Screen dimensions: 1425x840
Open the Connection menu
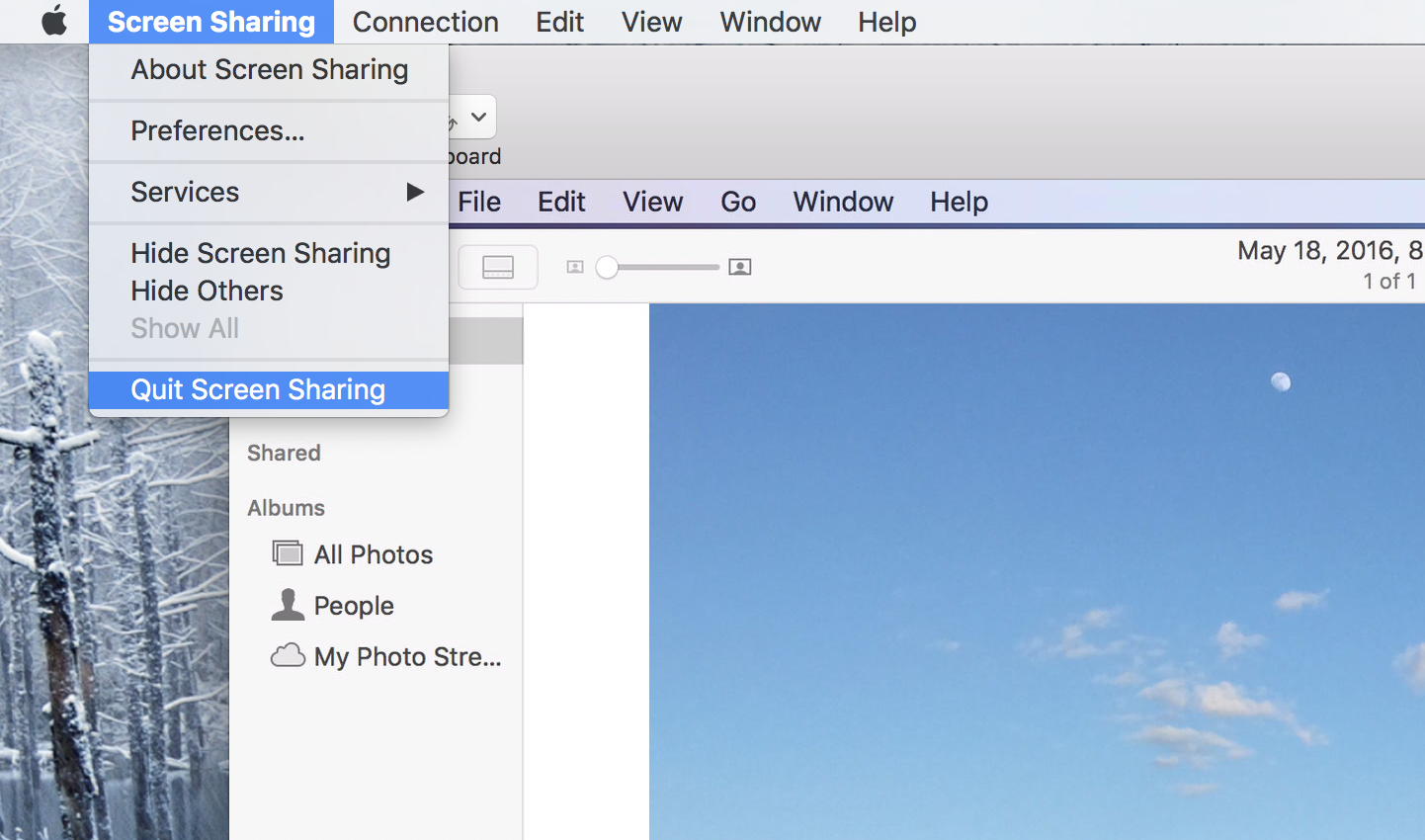[425, 22]
